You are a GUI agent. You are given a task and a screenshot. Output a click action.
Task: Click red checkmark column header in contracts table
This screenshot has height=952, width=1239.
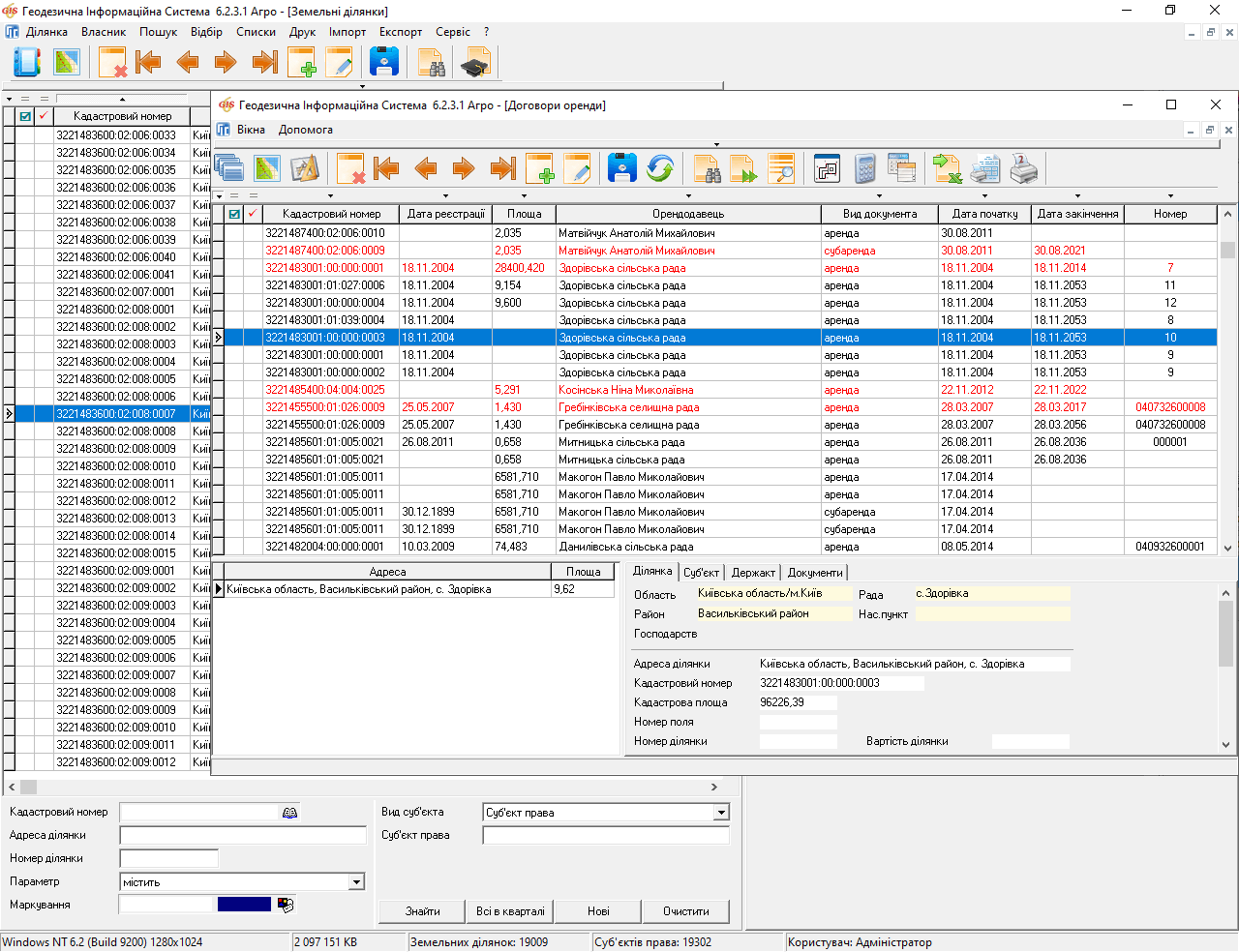[x=253, y=214]
